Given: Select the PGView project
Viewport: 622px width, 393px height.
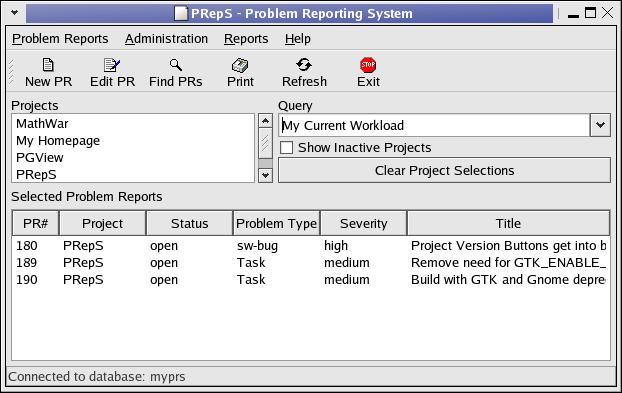Looking at the screenshot, I should [133, 158].
